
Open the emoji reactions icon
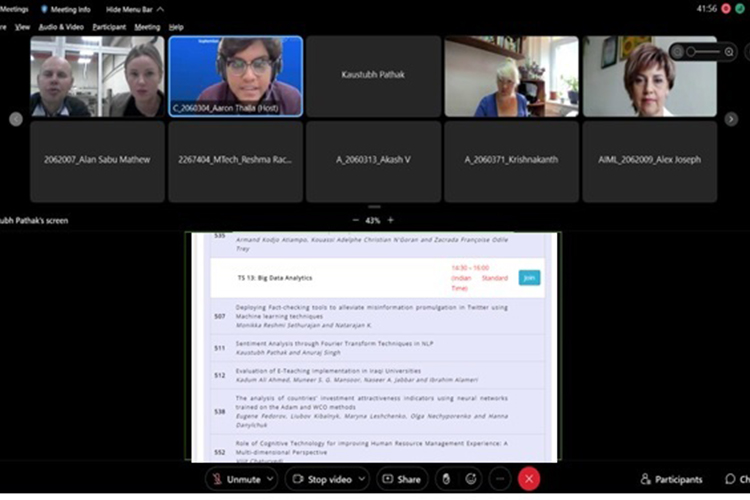tap(471, 479)
